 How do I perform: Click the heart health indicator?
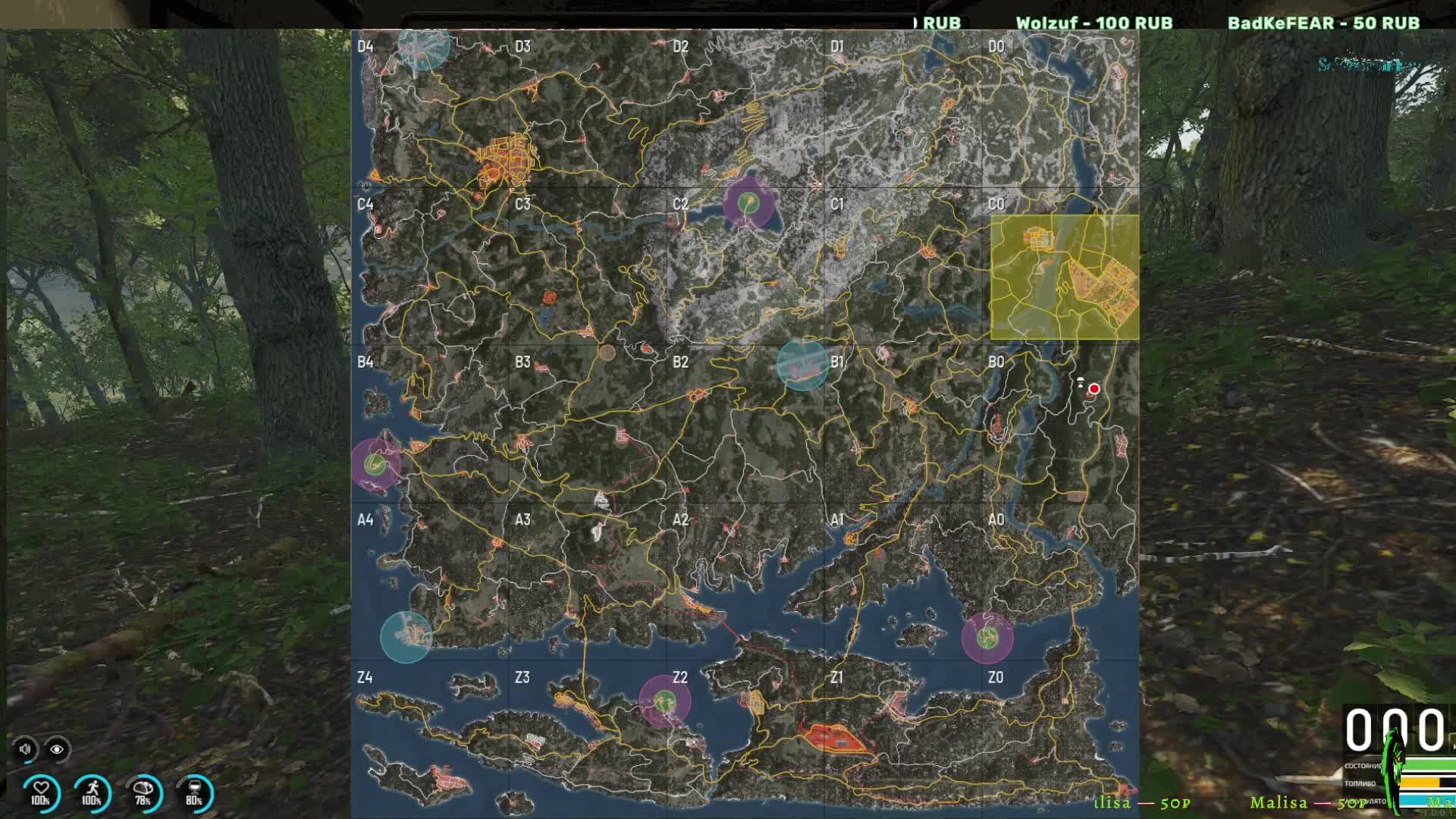pyautogui.click(x=41, y=793)
